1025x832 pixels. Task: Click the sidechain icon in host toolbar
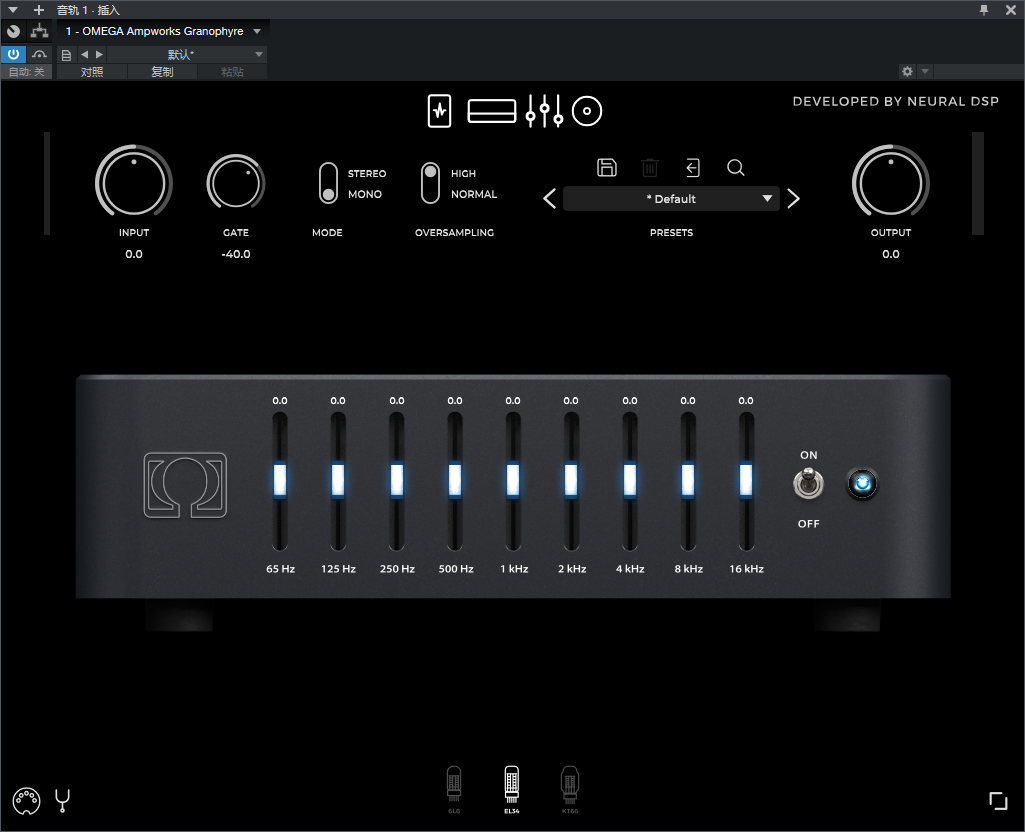pos(40,54)
